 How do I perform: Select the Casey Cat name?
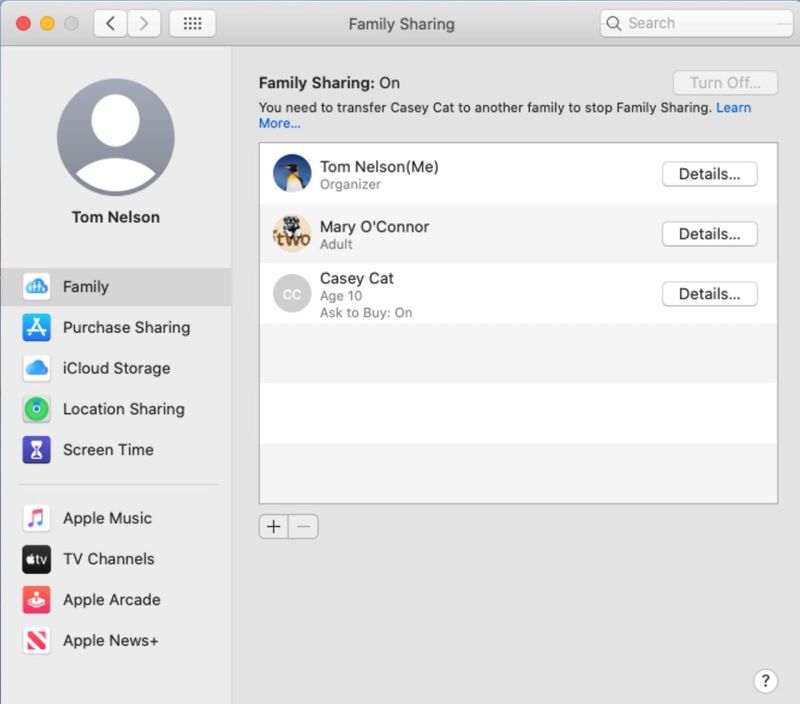coord(357,278)
